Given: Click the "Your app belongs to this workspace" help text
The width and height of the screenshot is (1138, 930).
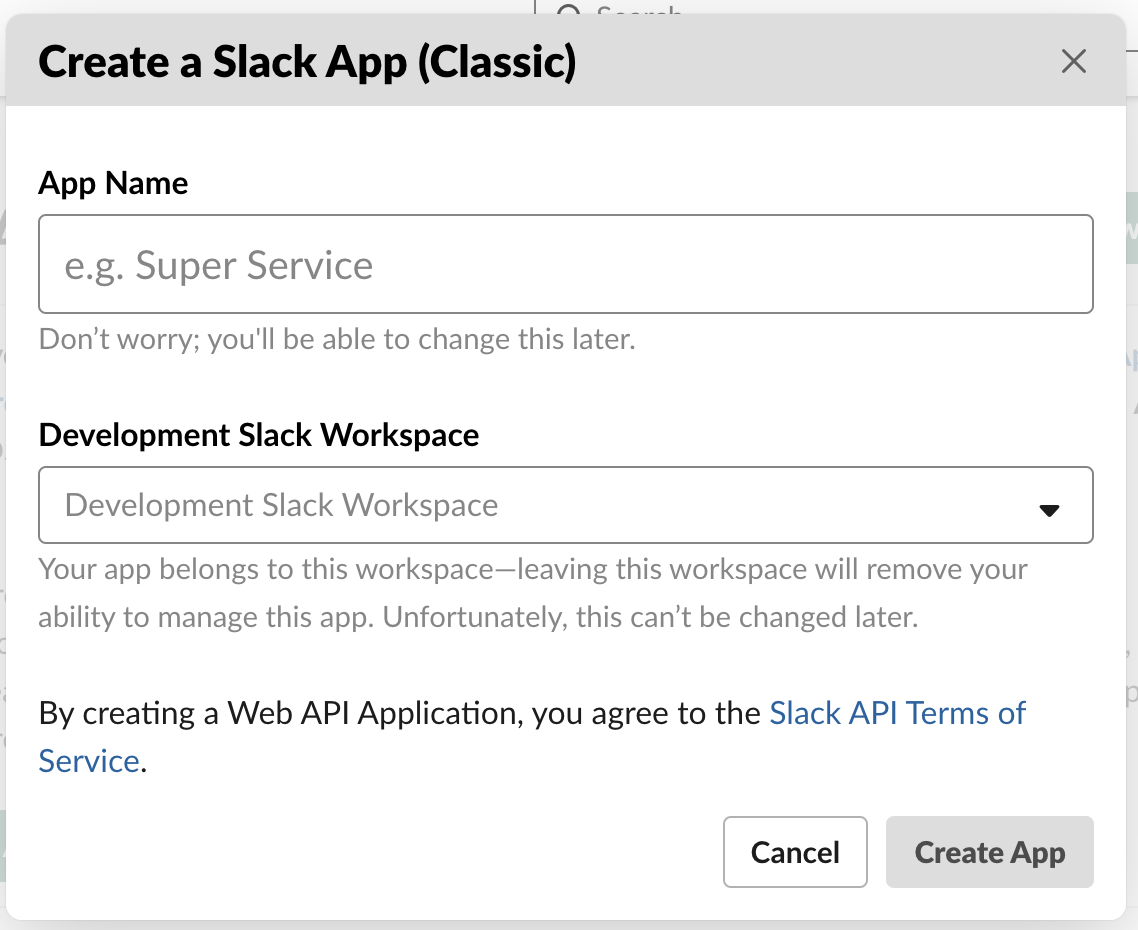Looking at the screenshot, I should pyautogui.click(x=533, y=593).
